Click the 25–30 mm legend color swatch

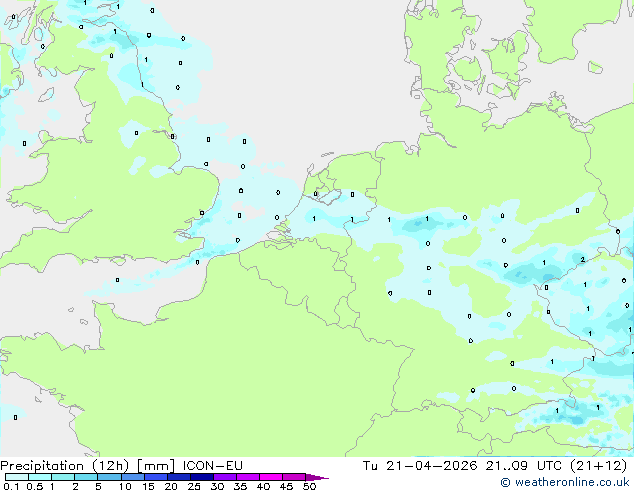(201, 477)
